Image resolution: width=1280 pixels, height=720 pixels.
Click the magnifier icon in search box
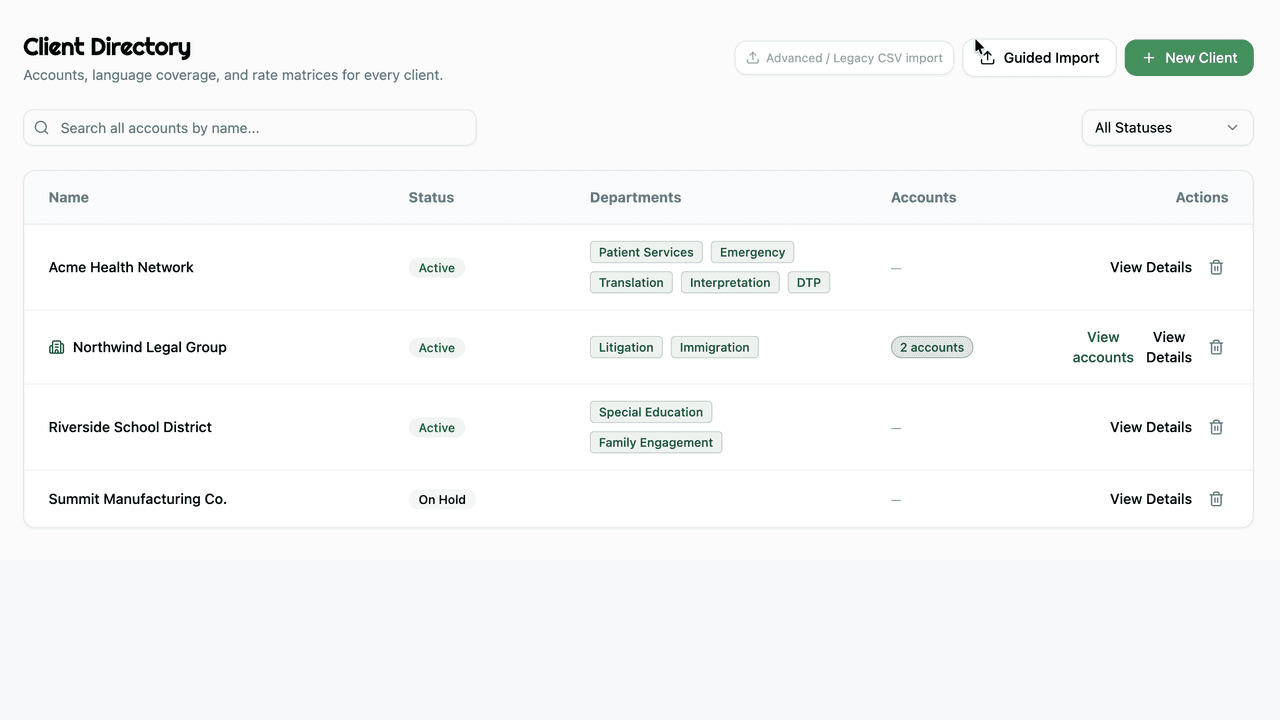click(42, 128)
